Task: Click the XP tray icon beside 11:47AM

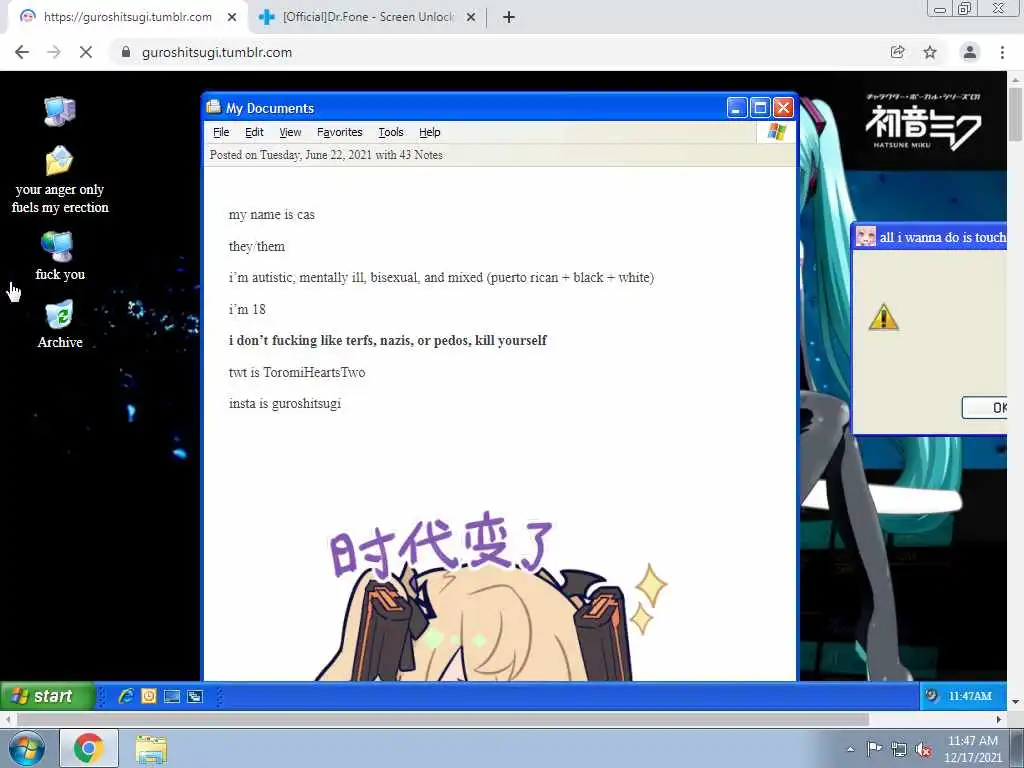Action: coord(932,696)
